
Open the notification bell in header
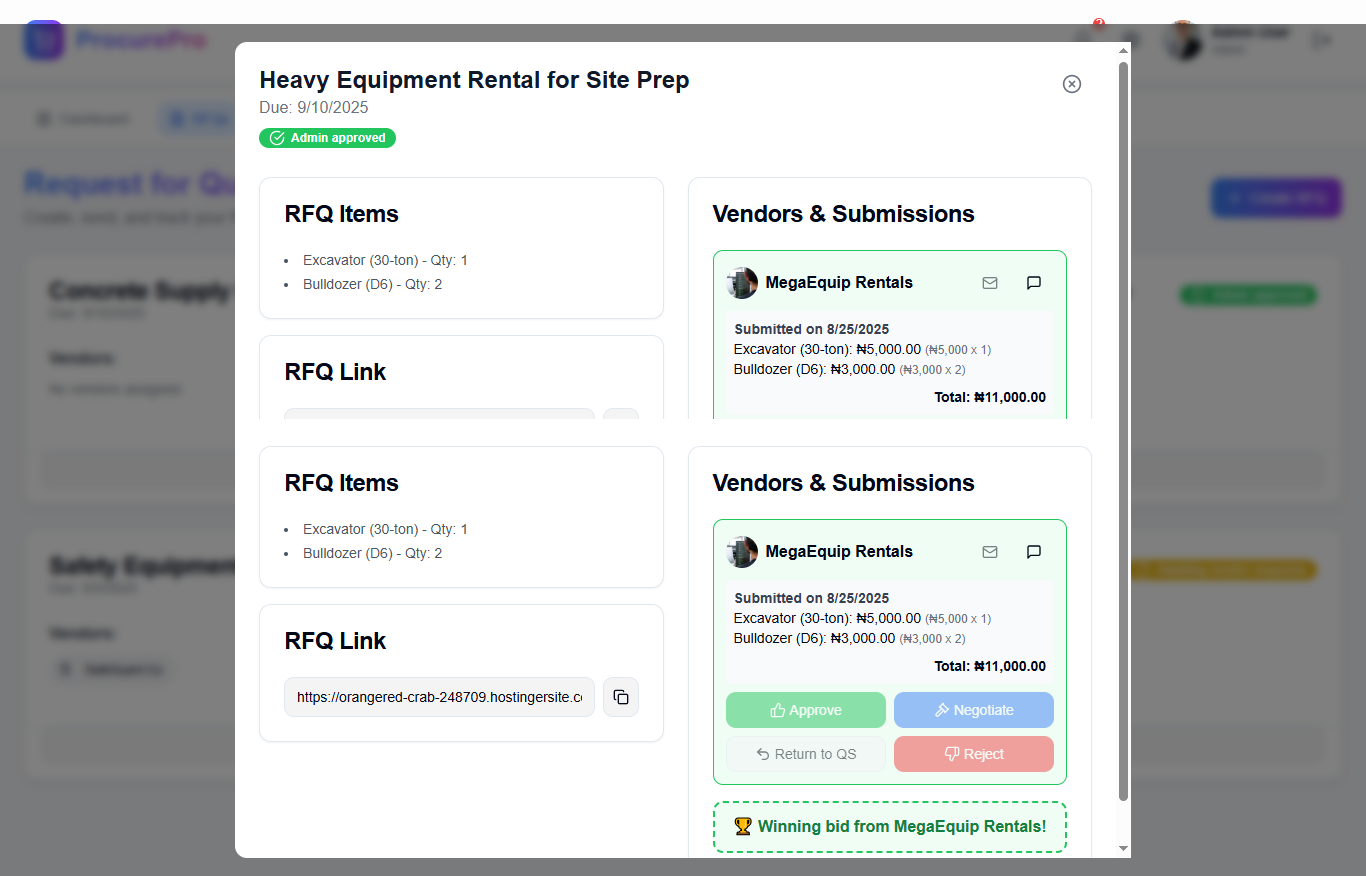point(1085,39)
